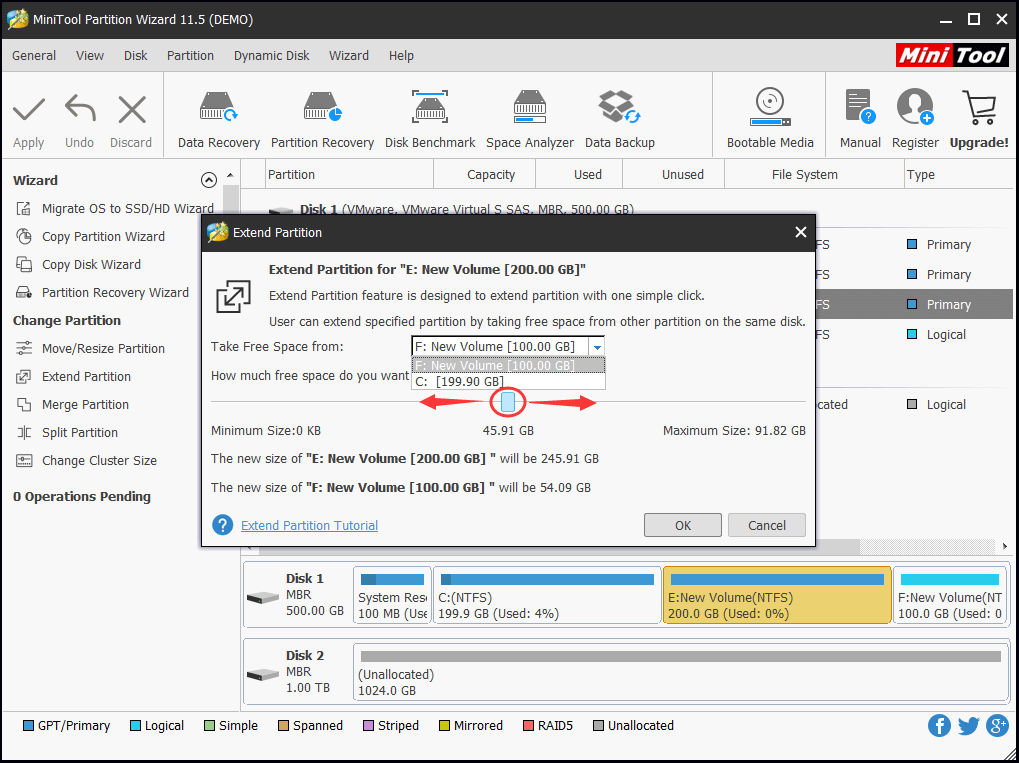The height and width of the screenshot is (763, 1019).
Task: Open the Partition menu
Action: tap(190, 56)
